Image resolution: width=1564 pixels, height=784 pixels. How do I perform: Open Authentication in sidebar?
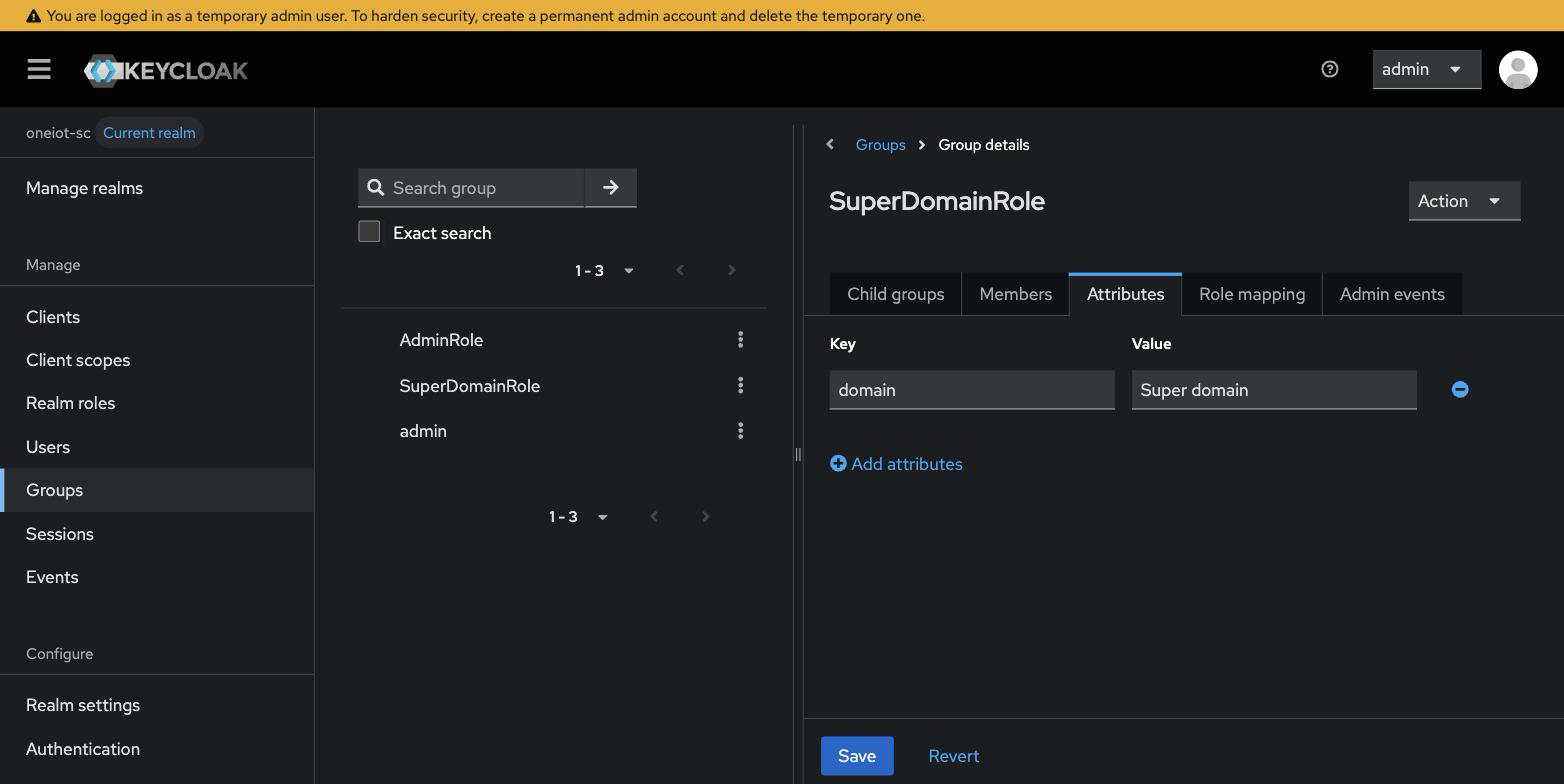coord(157,749)
